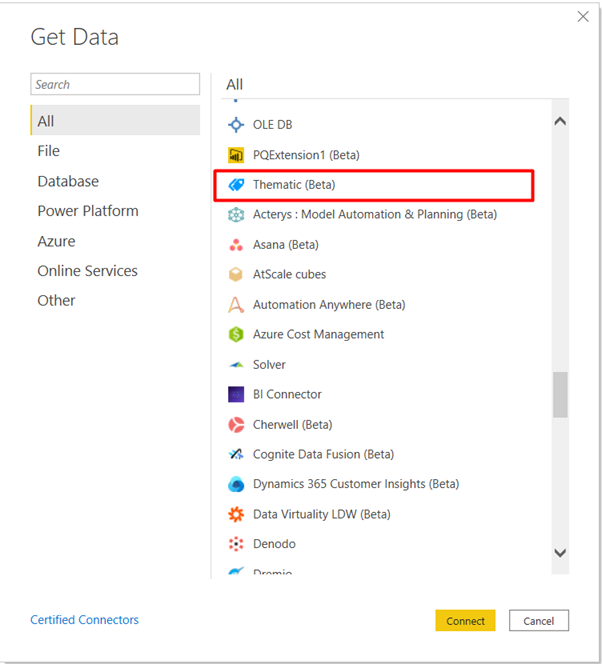Viewport: 602px width, 664px height.
Task: Click the scrollbar down arrow
Action: 560,553
